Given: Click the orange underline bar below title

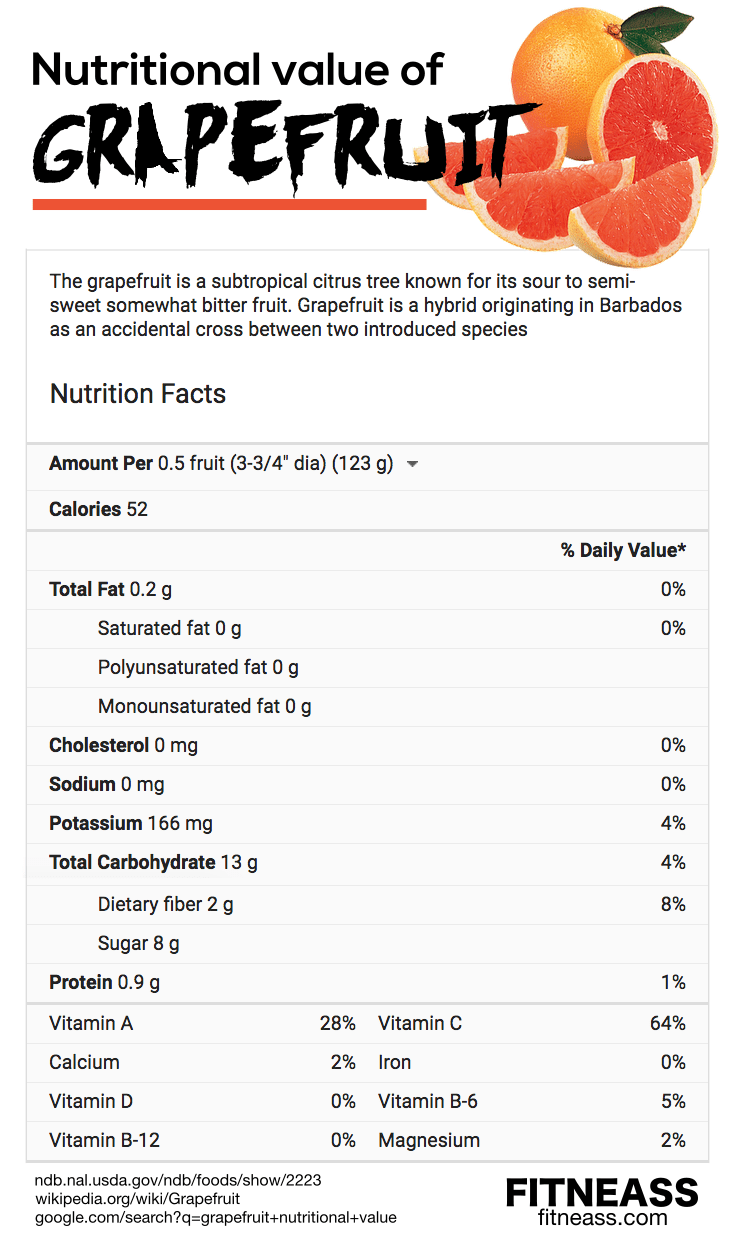Looking at the screenshot, I should (x=229, y=204).
